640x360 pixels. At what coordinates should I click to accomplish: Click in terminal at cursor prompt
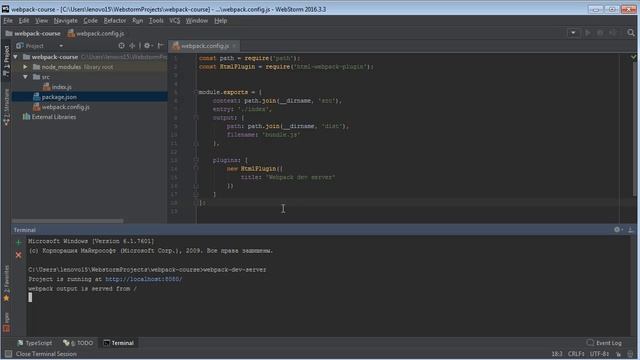pos(30,298)
